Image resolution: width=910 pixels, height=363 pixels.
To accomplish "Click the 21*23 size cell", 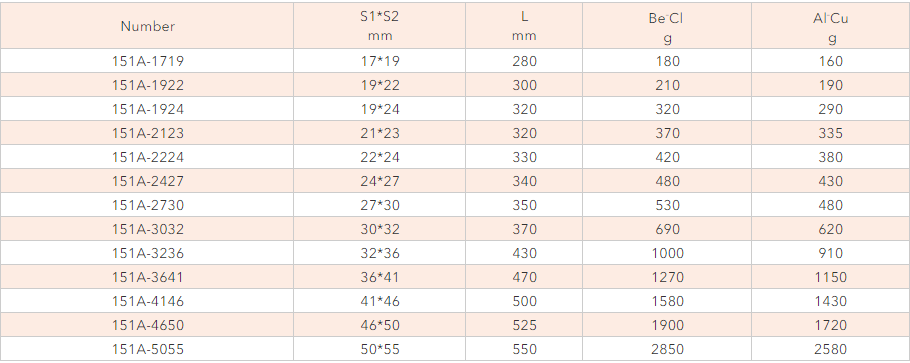I will coord(380,133).
